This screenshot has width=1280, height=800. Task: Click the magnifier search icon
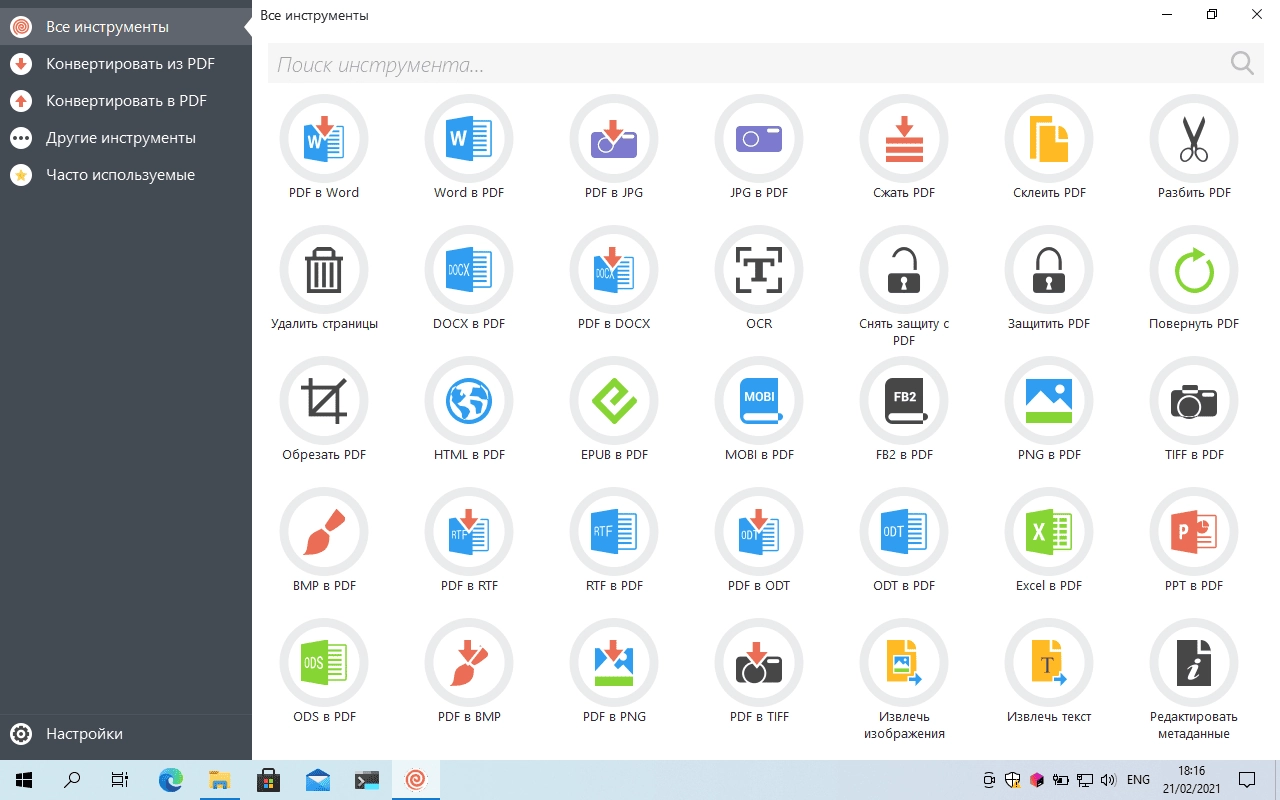pyautogui.click(x=1242, y=64)
